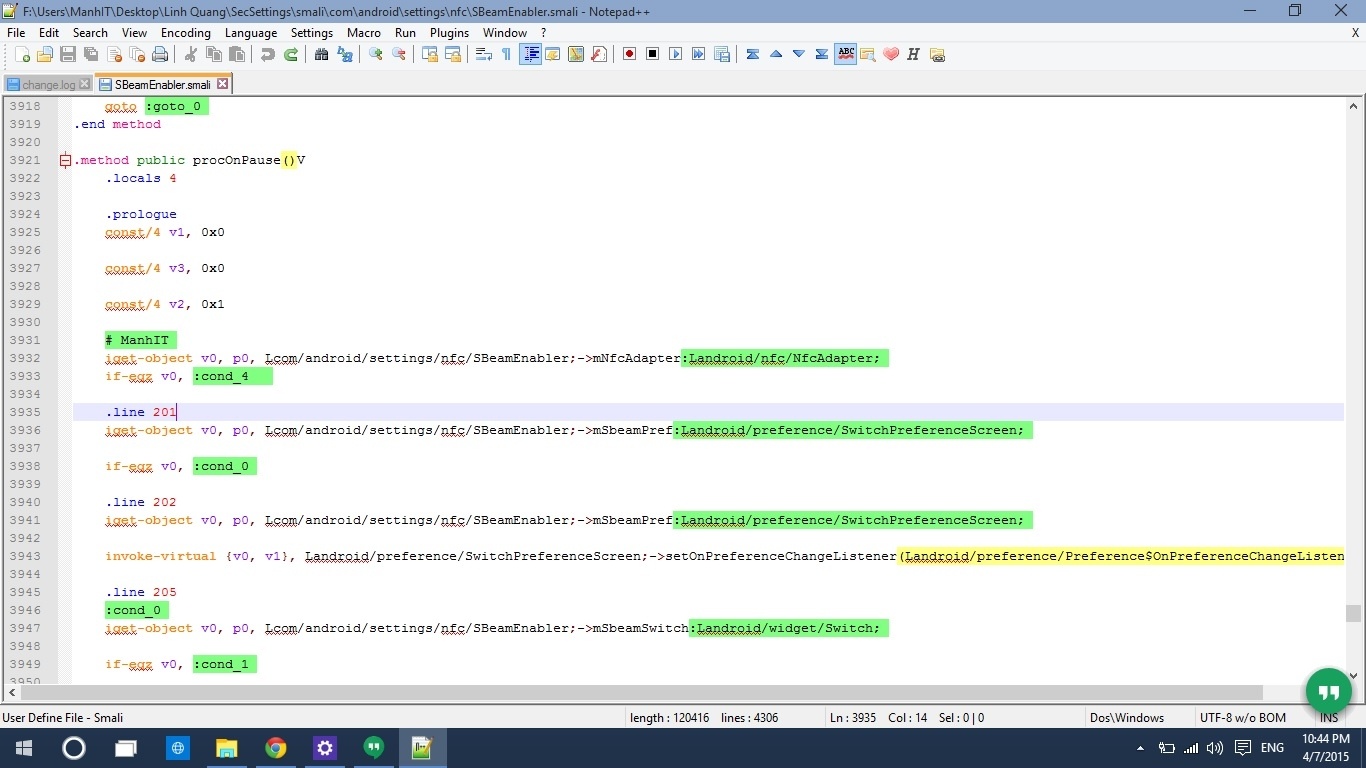The image size is (1366, 768).
Task: Click the heart icon in the toolbar
Action: coord(890,54)
